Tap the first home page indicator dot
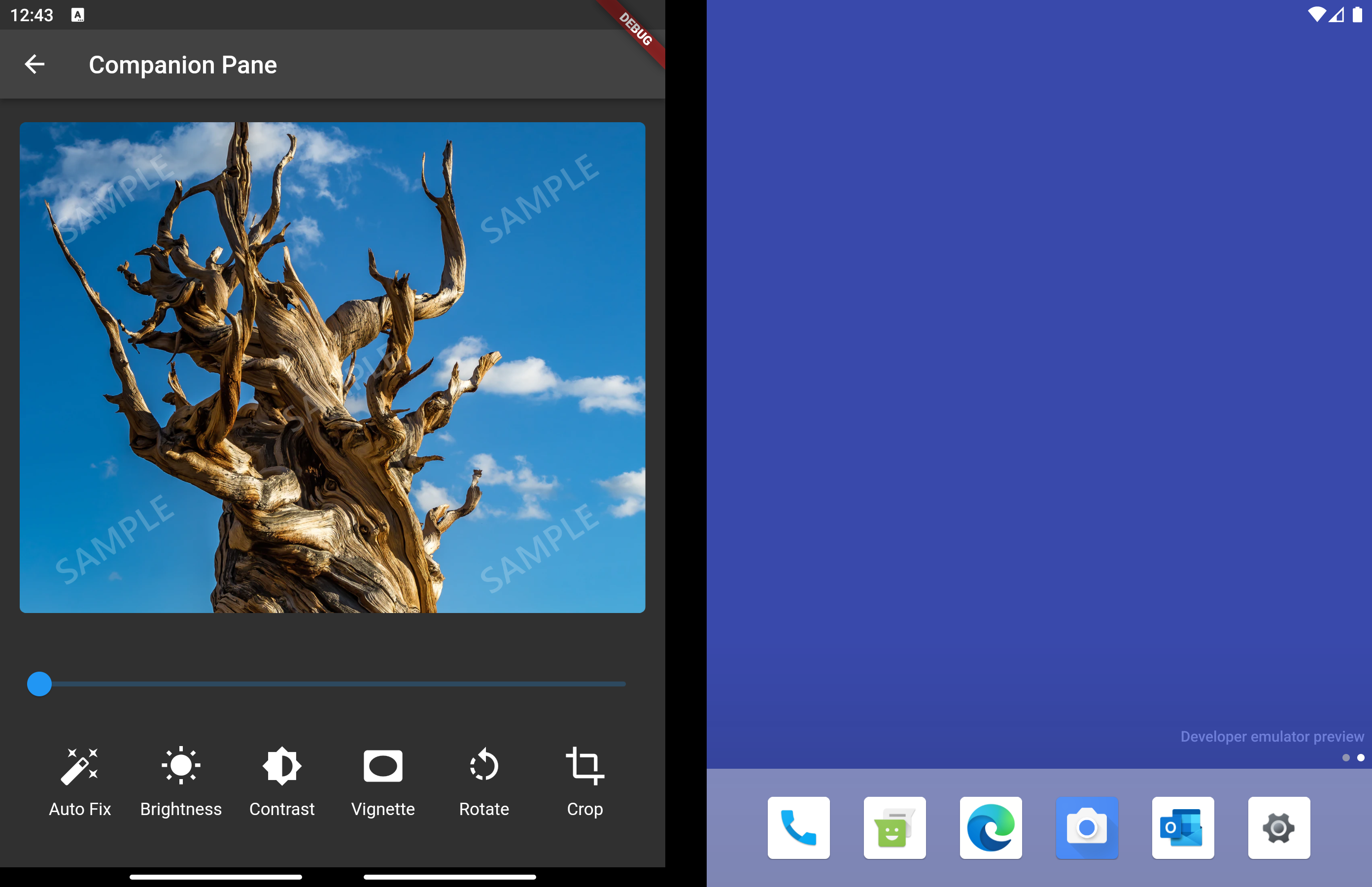1372x887 pixels. click(1345, 758)
